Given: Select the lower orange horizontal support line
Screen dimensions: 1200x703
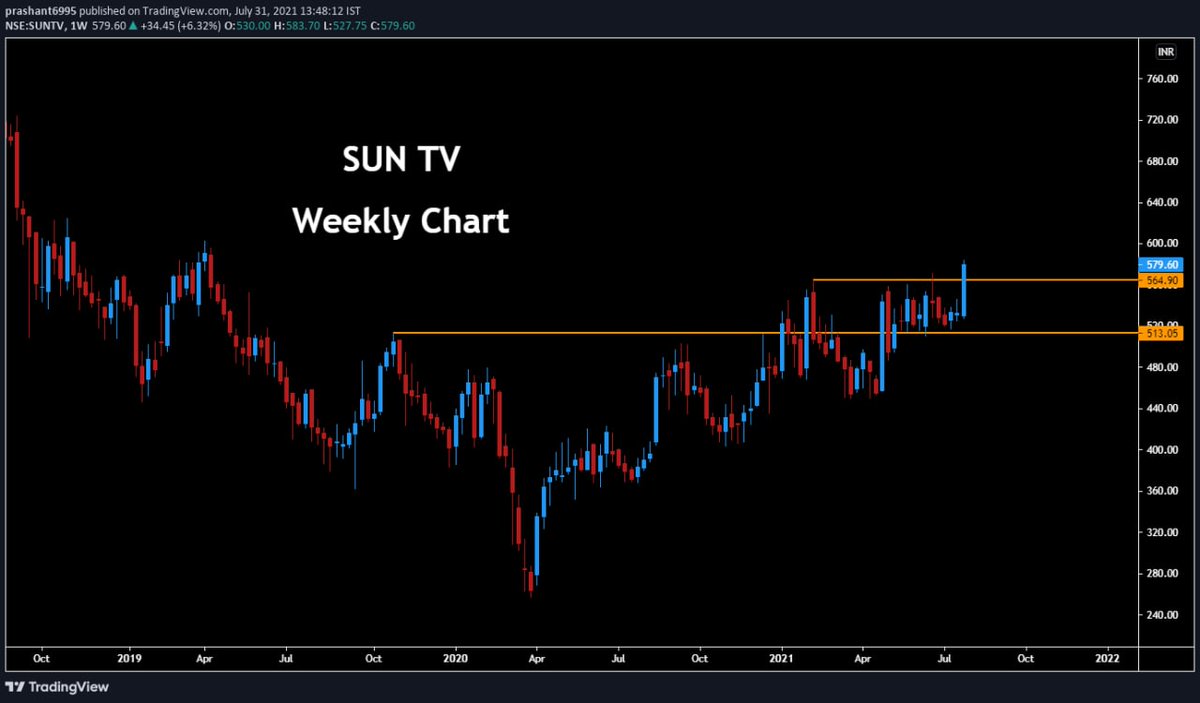Looking at the screenshot, I should [765, 332].
